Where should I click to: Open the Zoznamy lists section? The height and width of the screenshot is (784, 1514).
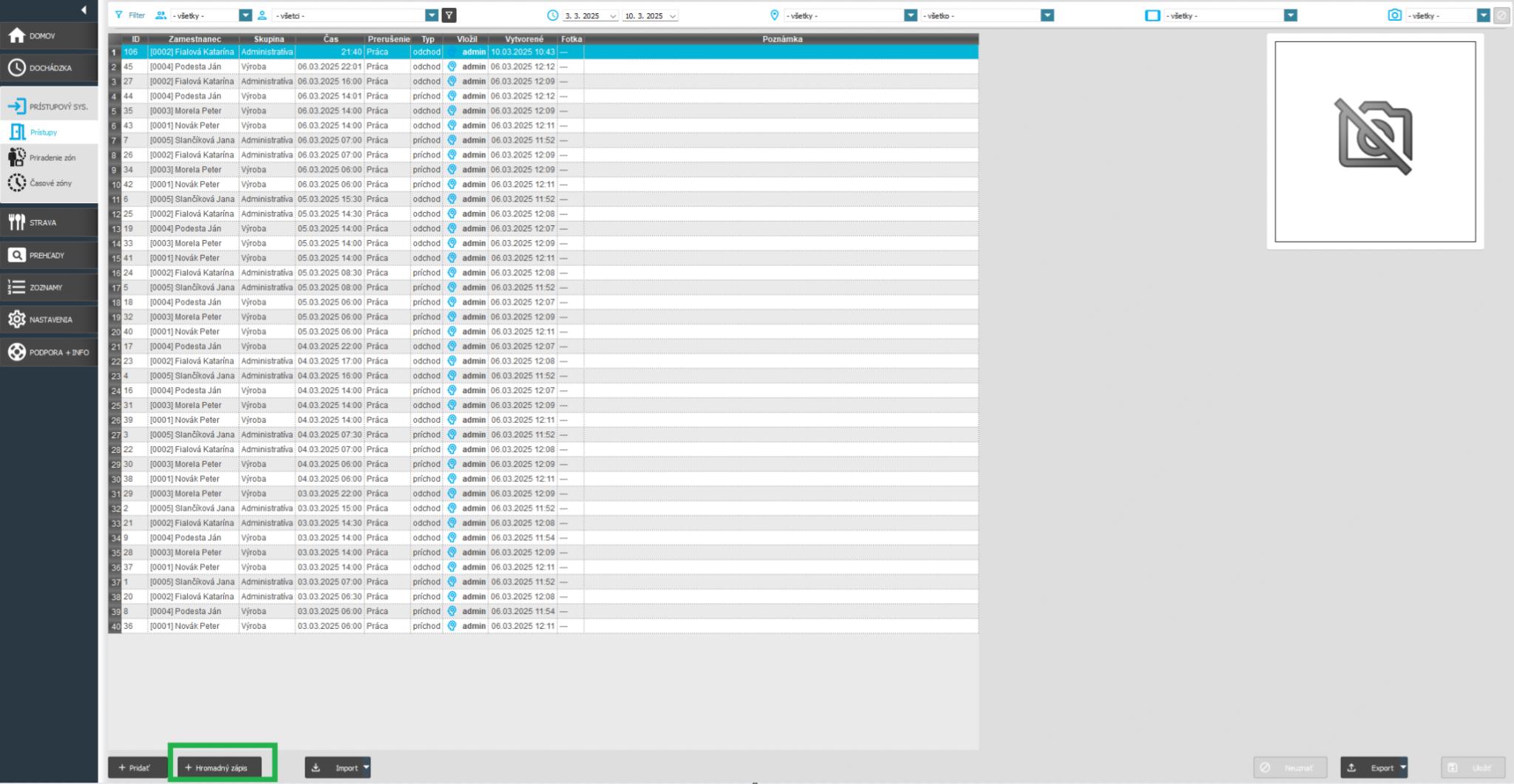[x=49, y=287]
